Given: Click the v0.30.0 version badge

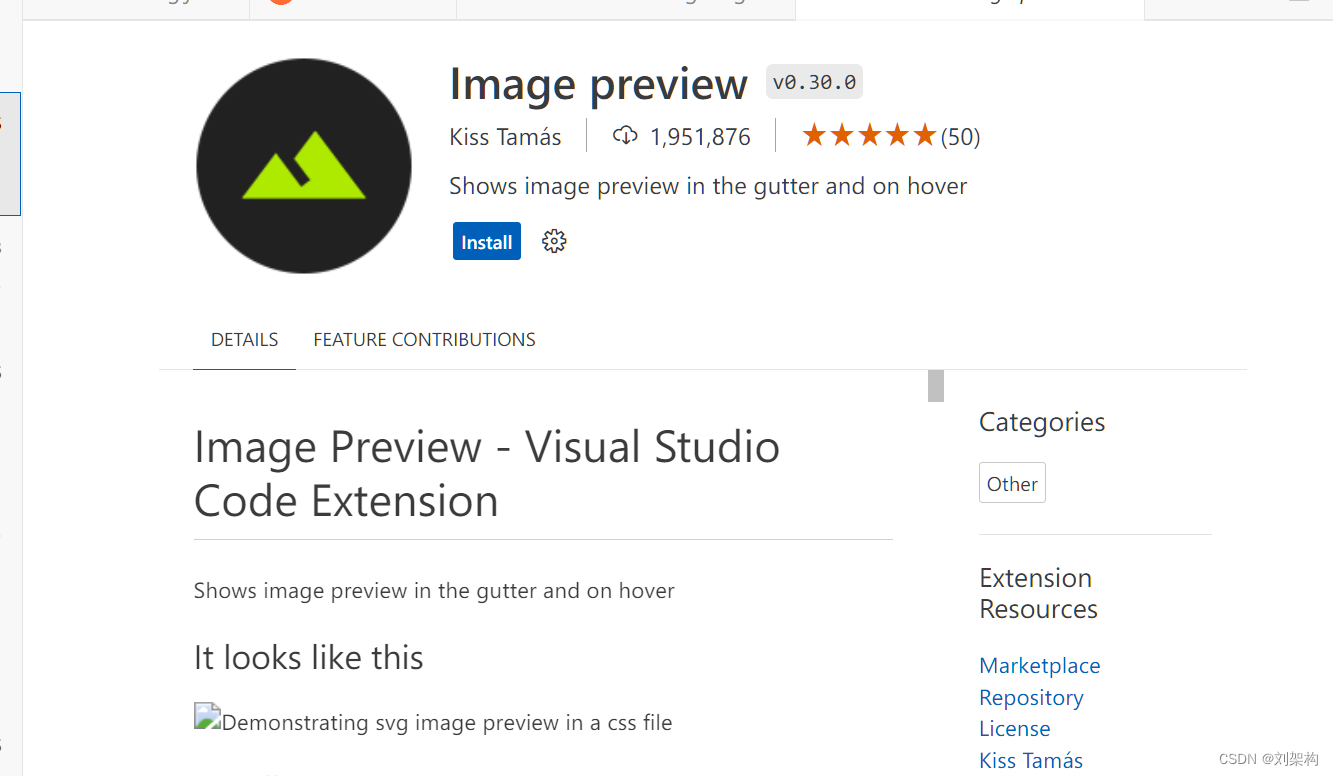Looking at the screenshot, I should pos(814,82).
